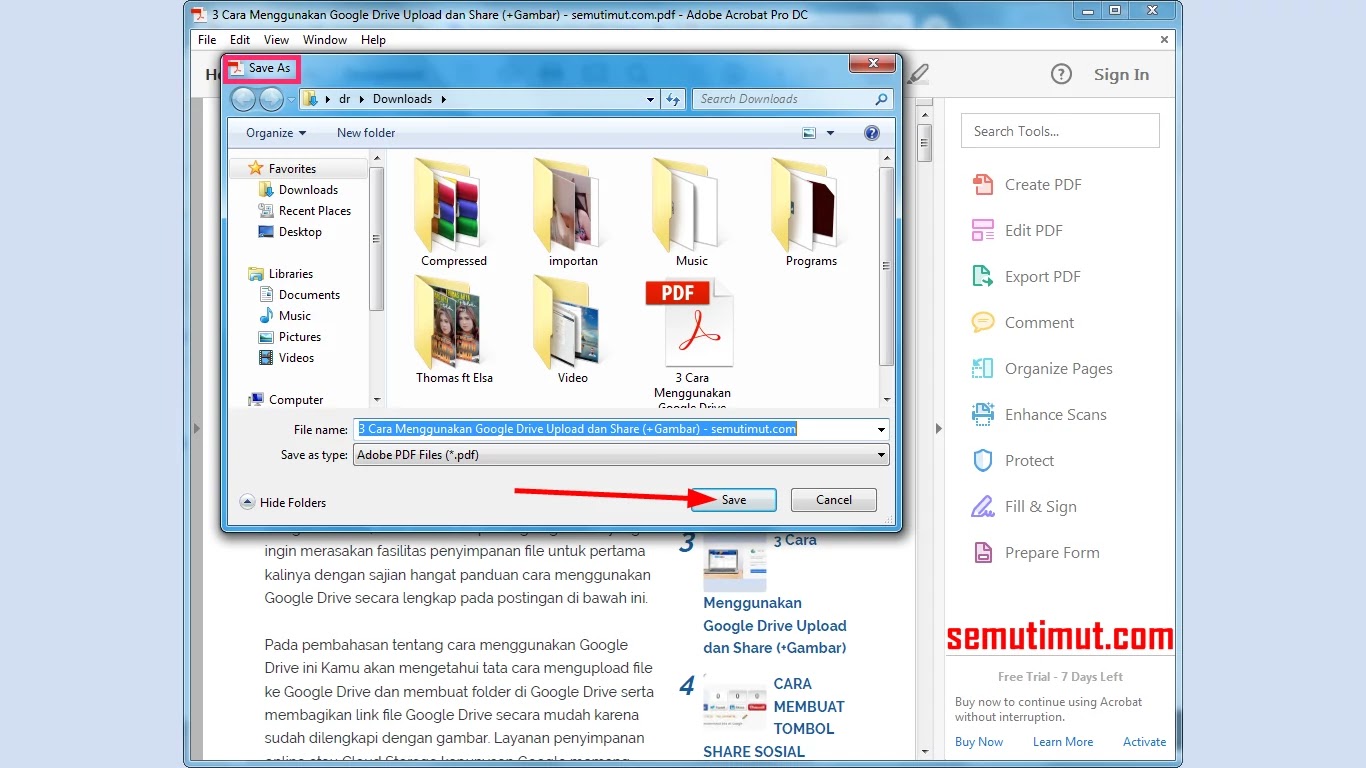Select Videos library
Image resolution: width=1366 pixels, height=768 pixels.
pyautogui.click(x=287, y=358)
